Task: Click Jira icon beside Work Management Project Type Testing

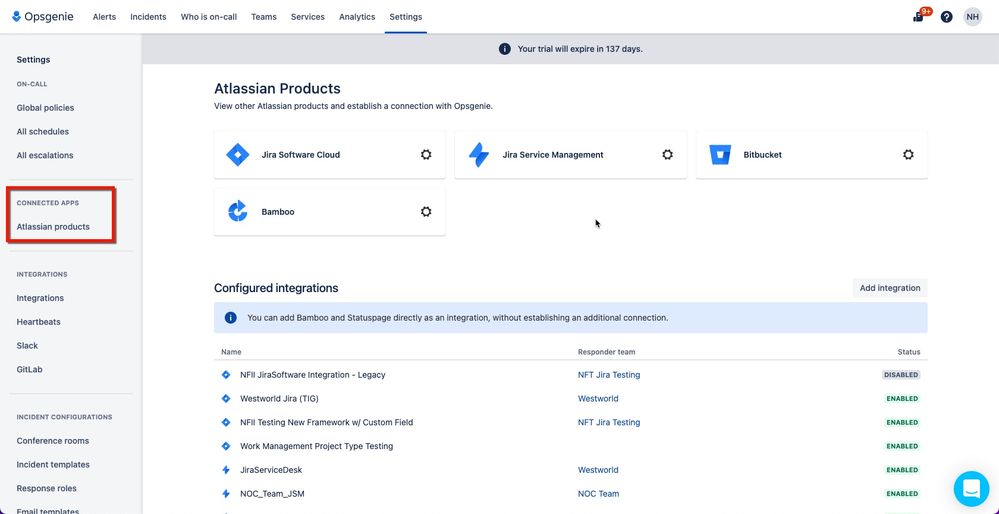Action: point(226,446)
